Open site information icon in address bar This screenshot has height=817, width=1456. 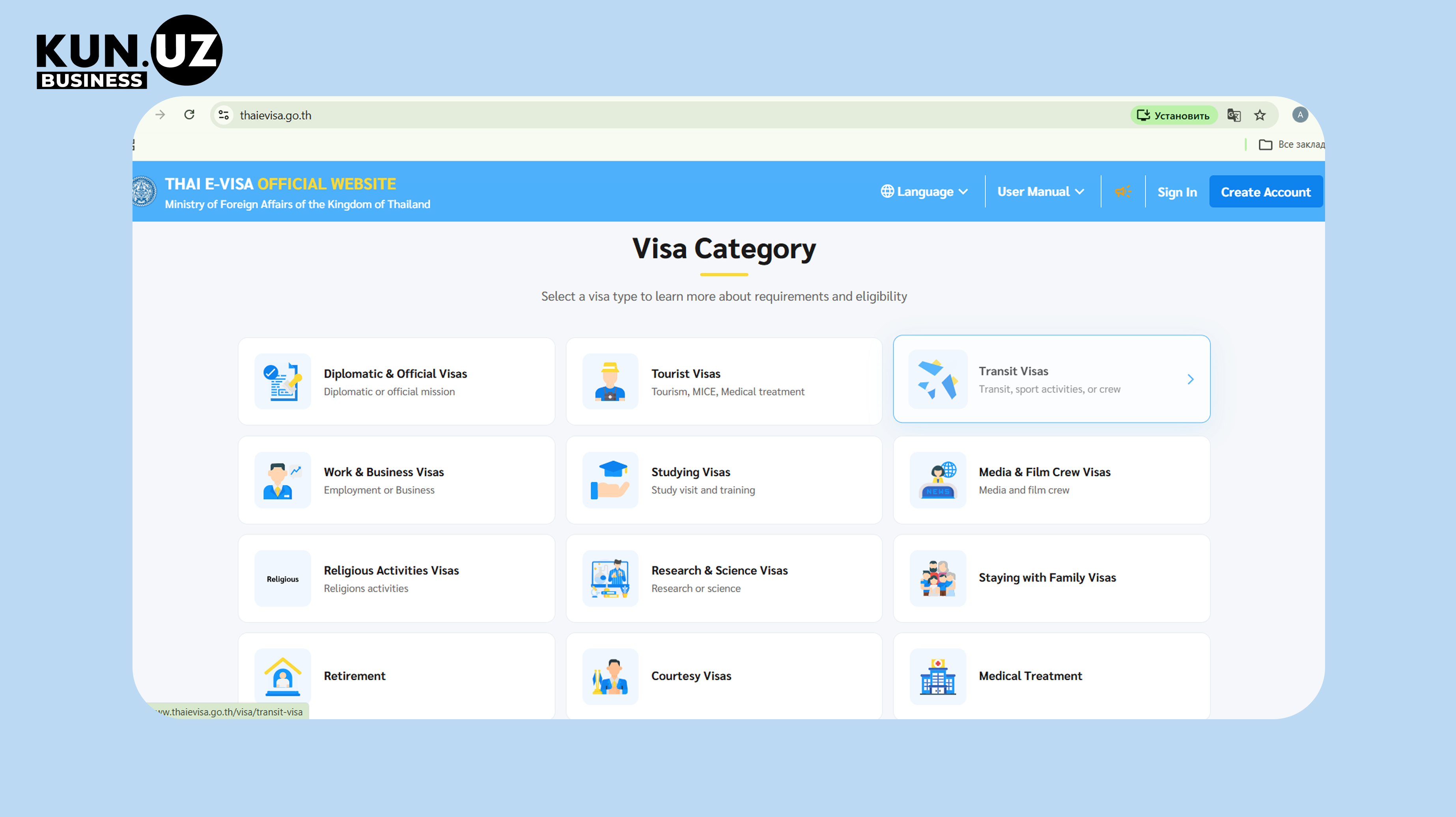pyautogui.click(x=224, y=115)
